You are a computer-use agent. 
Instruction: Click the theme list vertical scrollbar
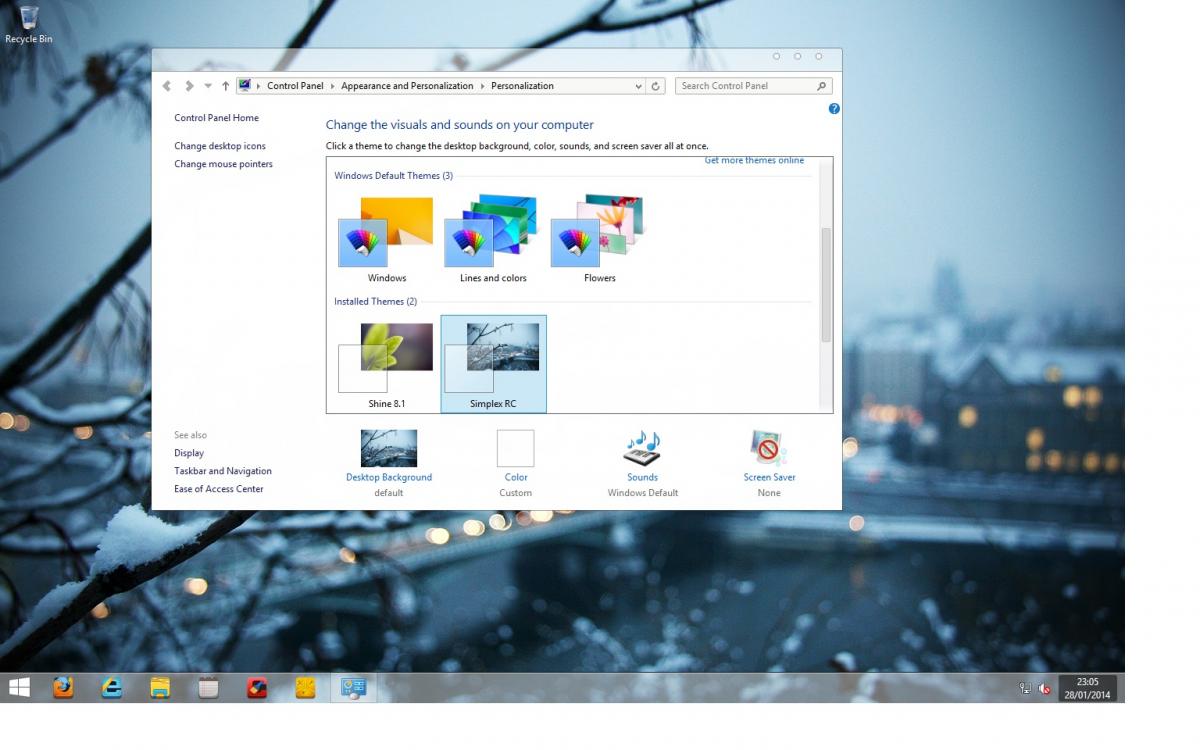tap(826, 285)
